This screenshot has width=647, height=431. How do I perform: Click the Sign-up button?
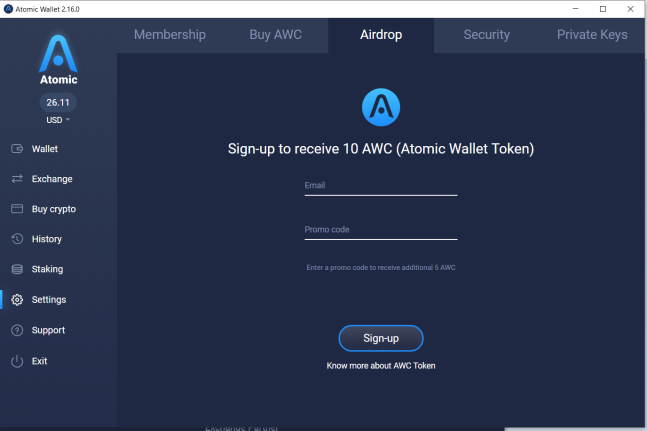(381, 338)
